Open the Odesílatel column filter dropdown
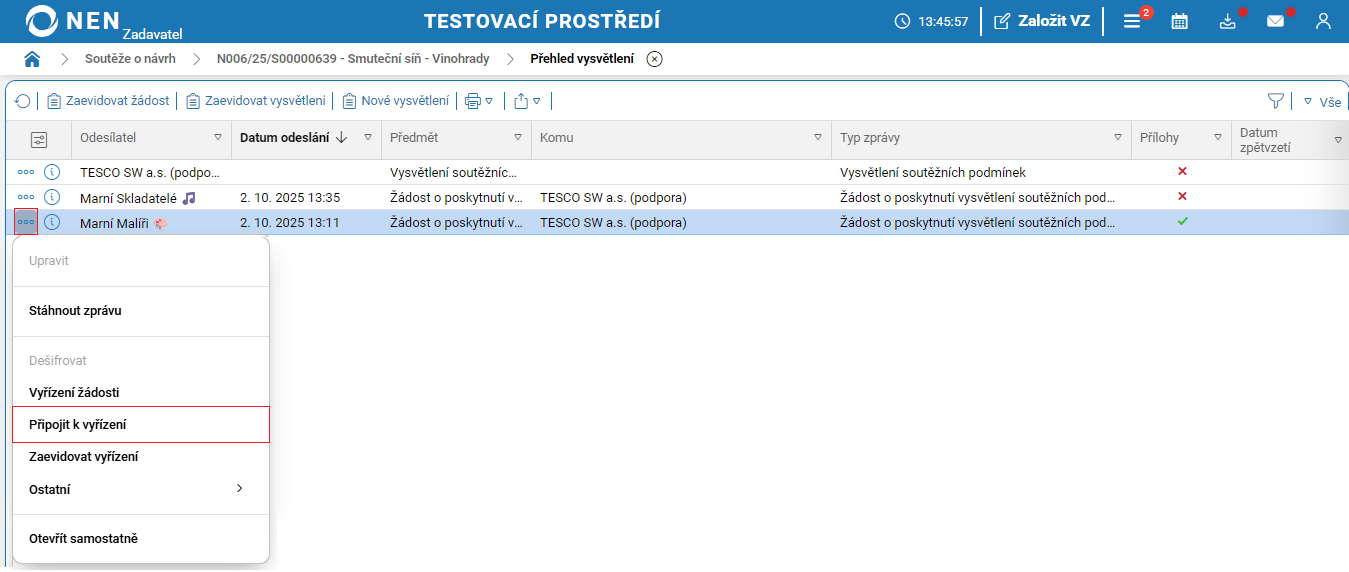 (218, 138)
